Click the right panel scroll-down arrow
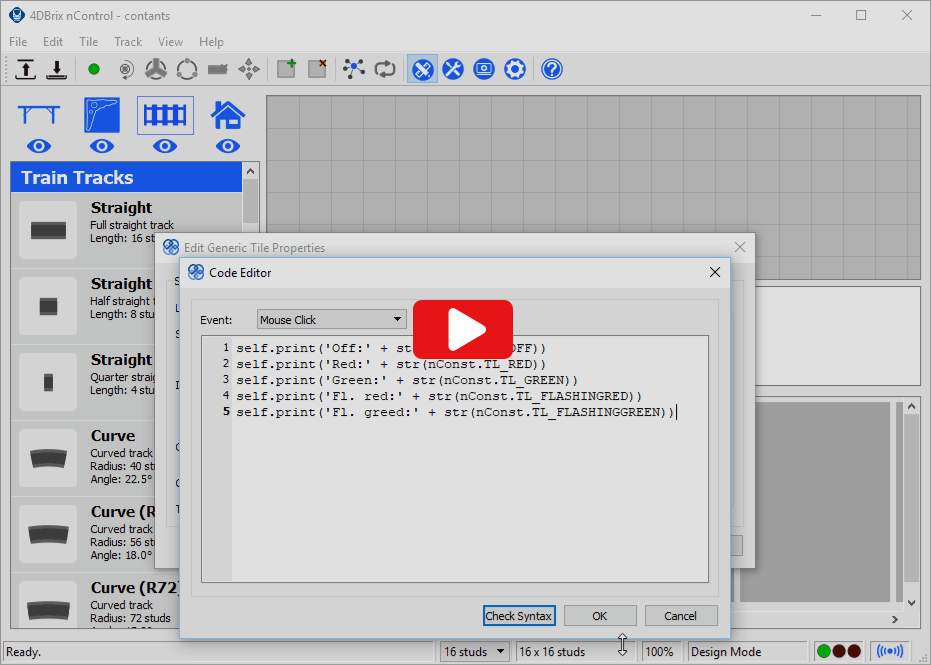The height and width of the screenshot is (665, 931). [912, 602]
